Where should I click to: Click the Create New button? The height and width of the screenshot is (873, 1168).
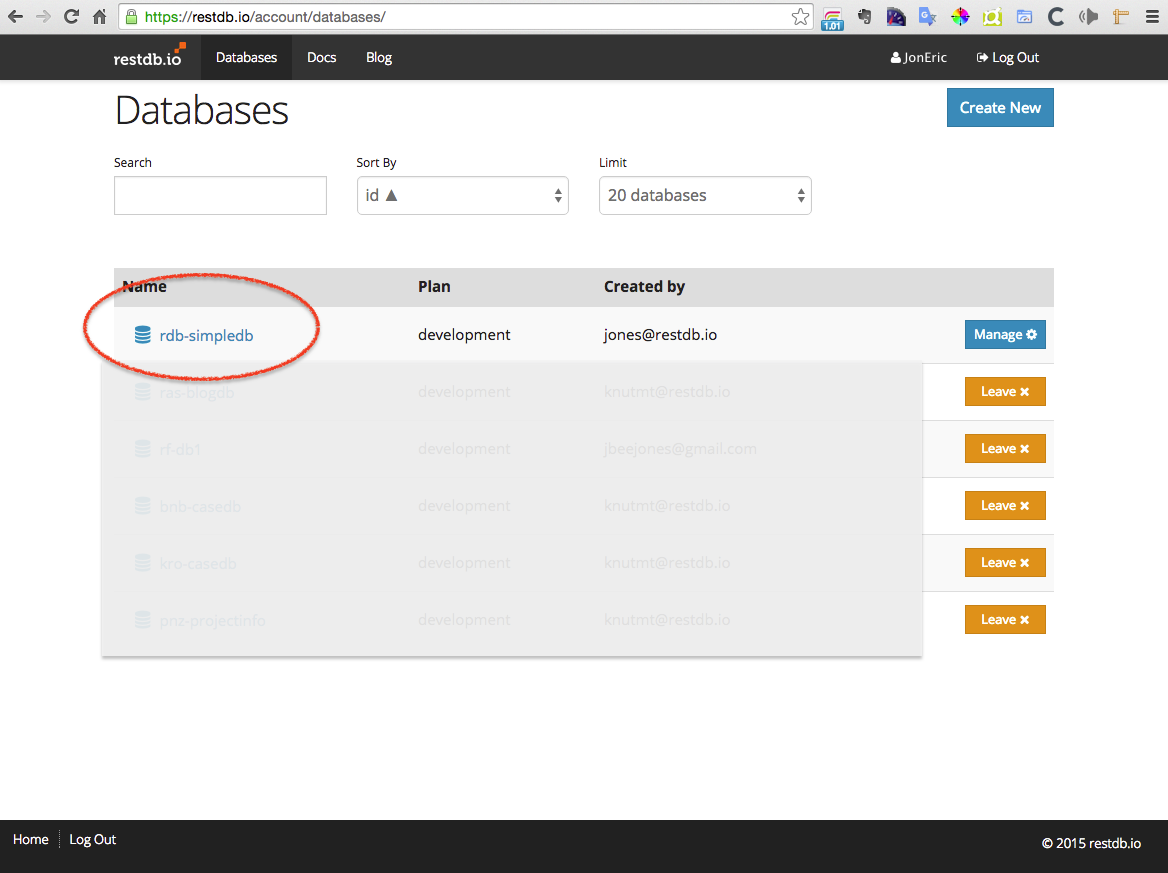click(x=1000, y=107)
